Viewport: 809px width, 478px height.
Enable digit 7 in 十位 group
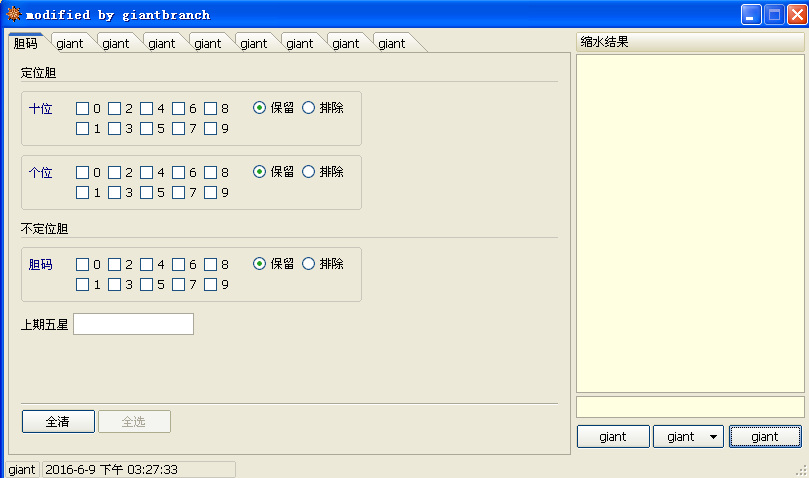179,129
